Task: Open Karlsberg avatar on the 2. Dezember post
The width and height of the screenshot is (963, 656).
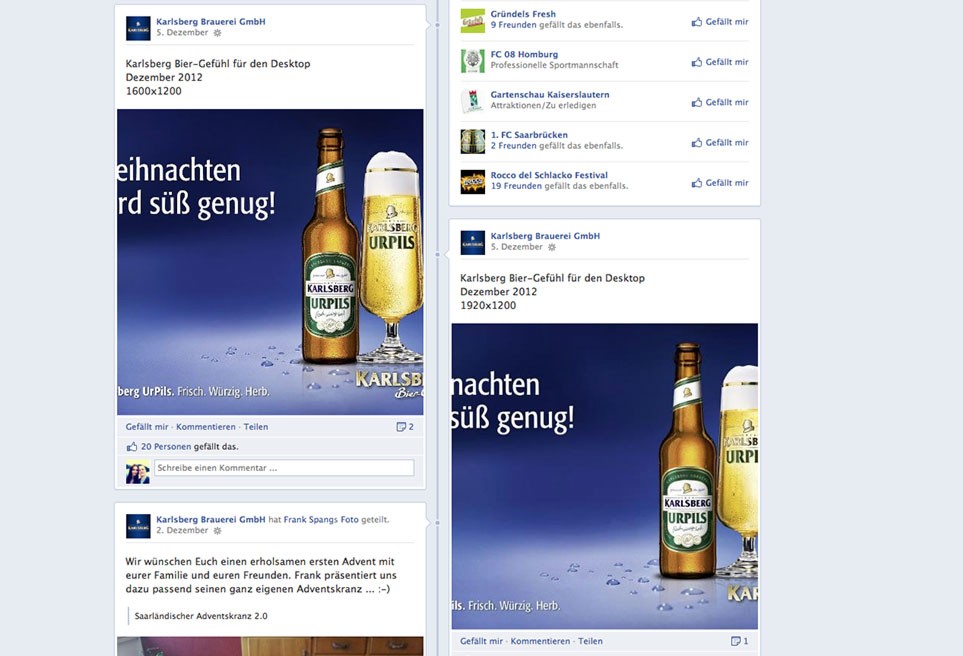Action: point(138,526)
